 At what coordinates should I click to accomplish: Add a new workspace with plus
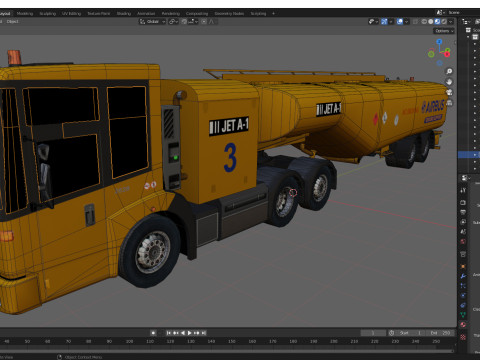273,13
